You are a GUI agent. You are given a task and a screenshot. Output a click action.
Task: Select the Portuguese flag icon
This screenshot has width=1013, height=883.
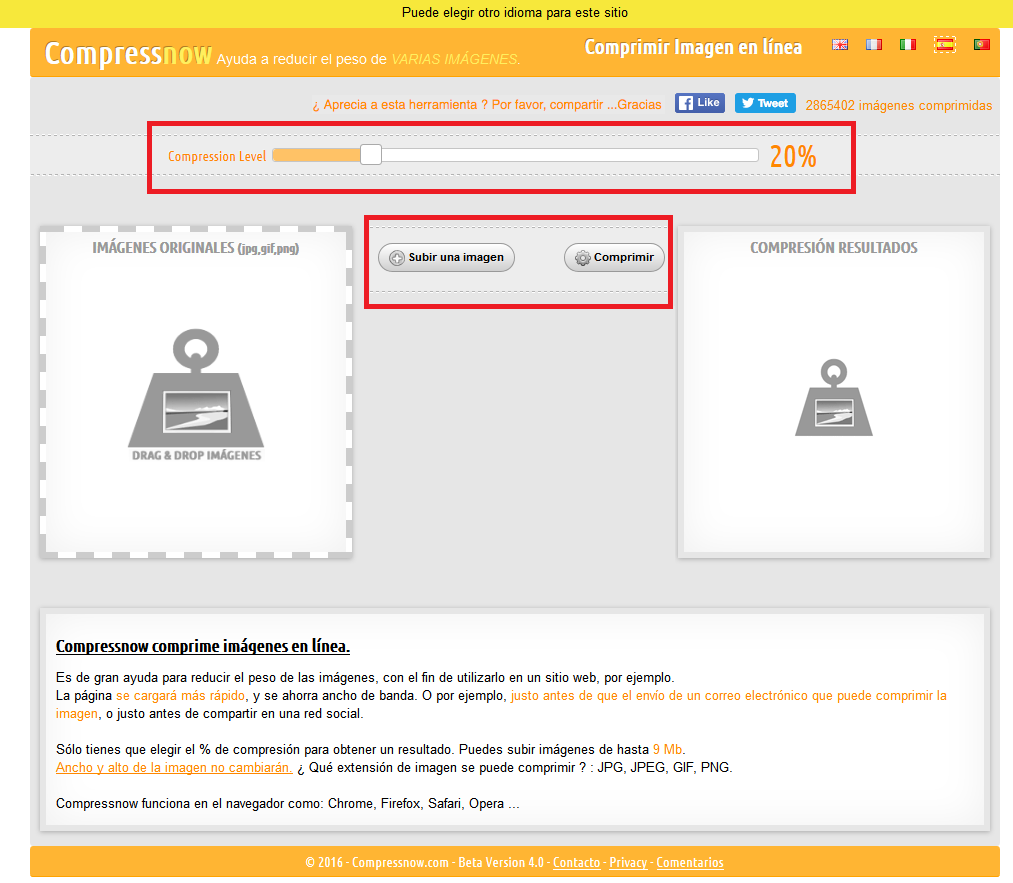click(981, 44)
